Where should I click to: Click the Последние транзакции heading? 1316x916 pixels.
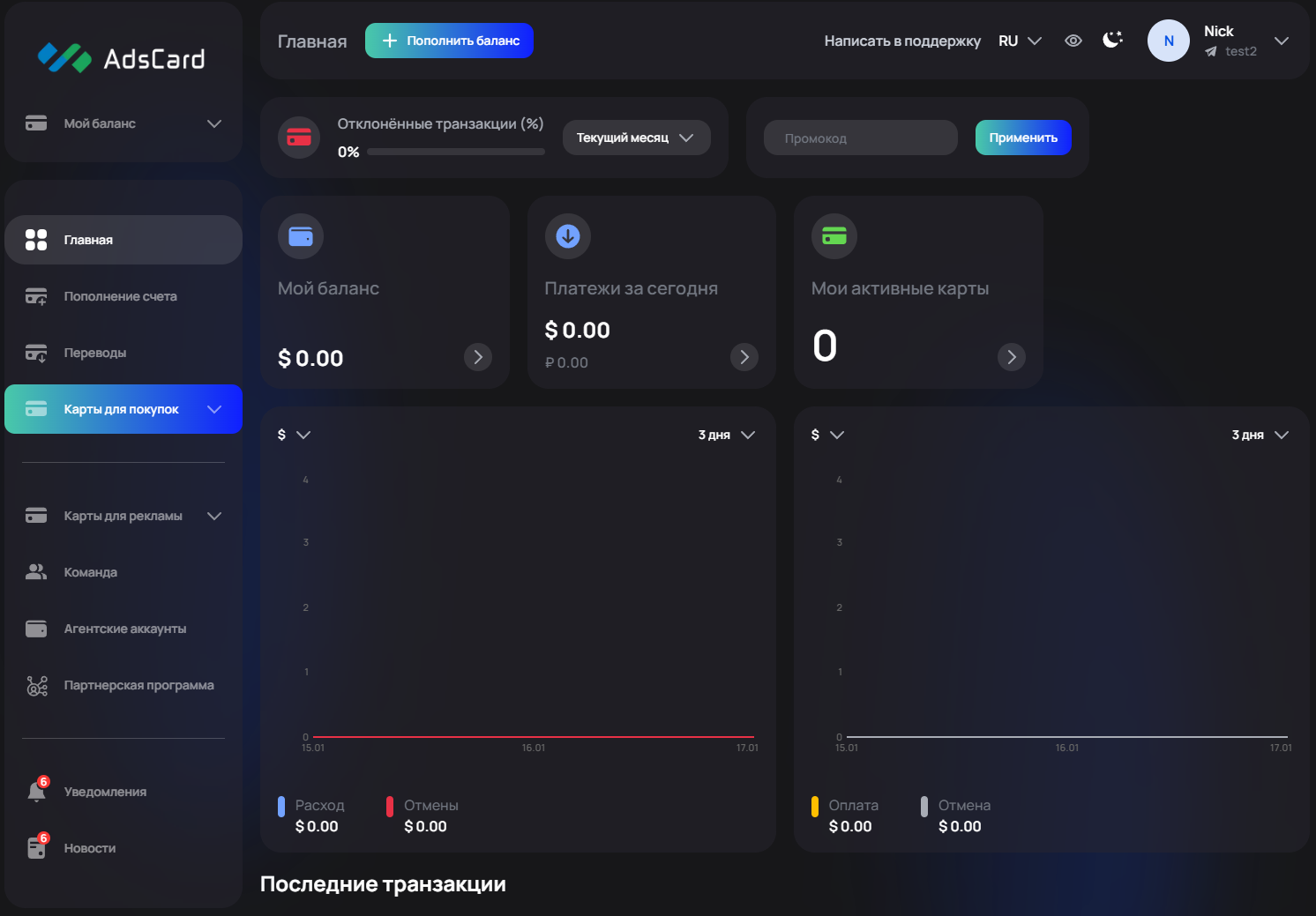[383, 884]
